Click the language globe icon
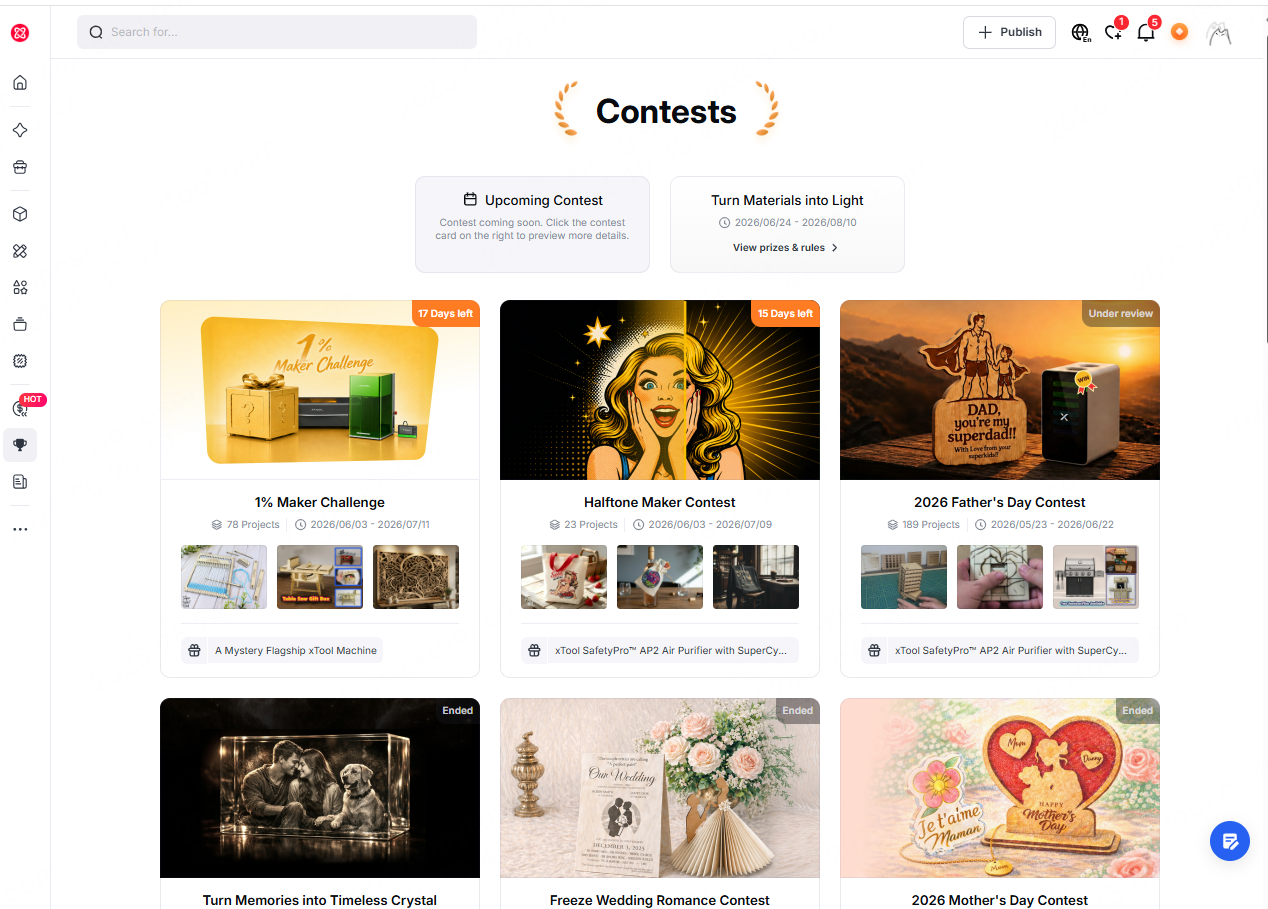The height and width of the screenshot is (909, 1268). coord(1080,32)
